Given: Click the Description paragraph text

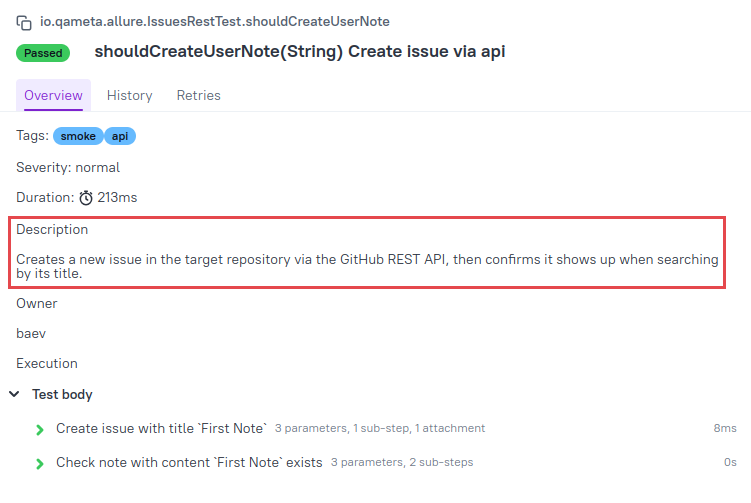Looking at the screenshot, I should tap(367, 266).
